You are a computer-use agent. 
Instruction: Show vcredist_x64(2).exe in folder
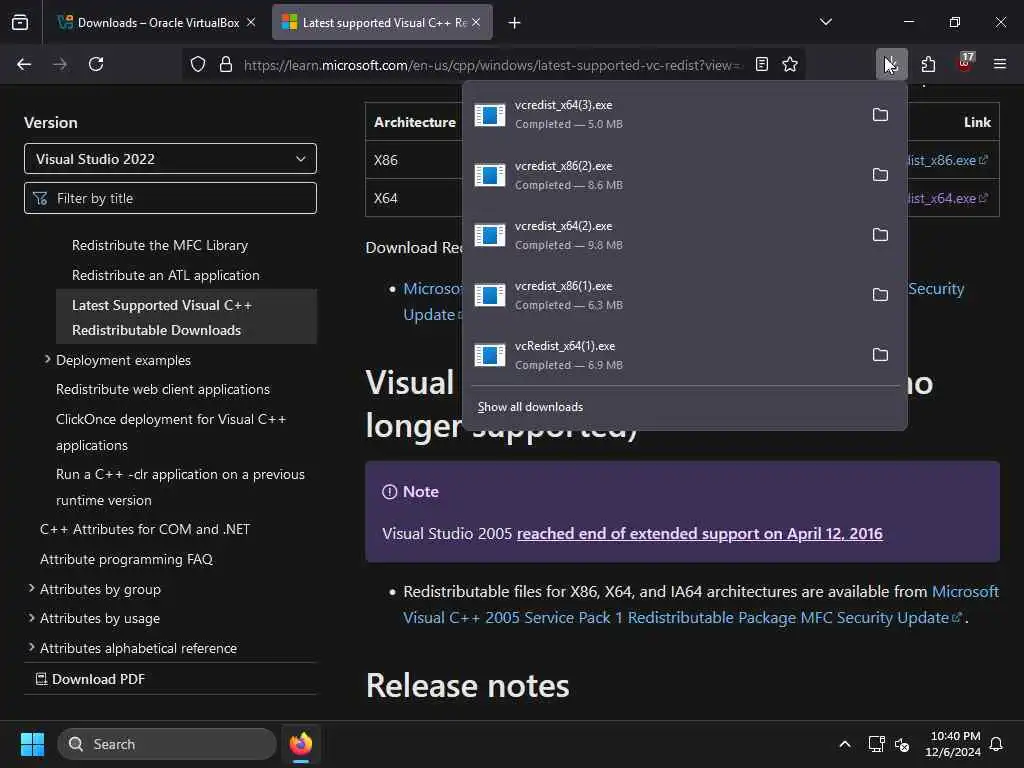tap(880, 235)
